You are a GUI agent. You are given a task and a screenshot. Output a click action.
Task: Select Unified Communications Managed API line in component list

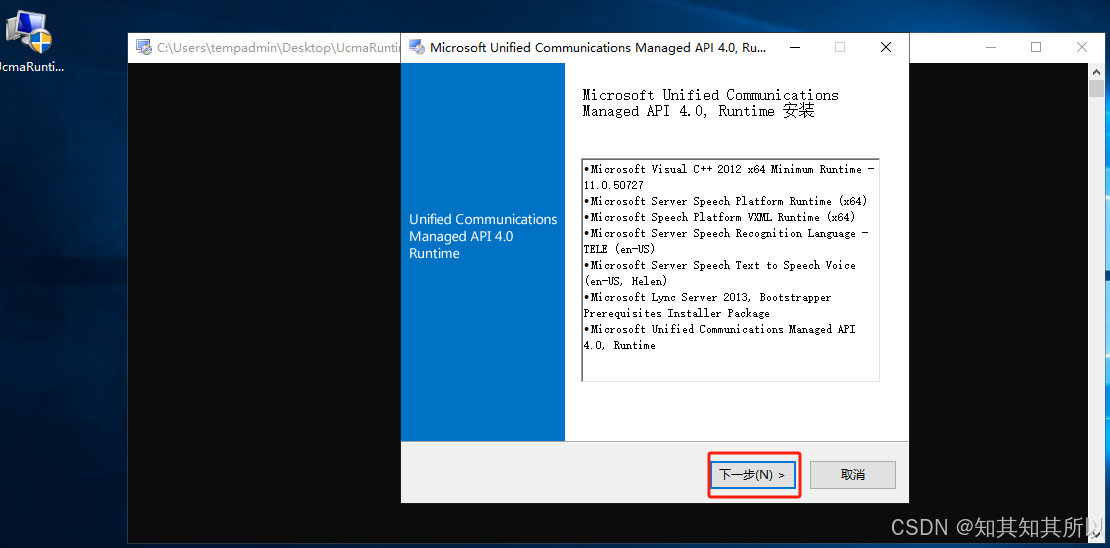click(720, 329)
